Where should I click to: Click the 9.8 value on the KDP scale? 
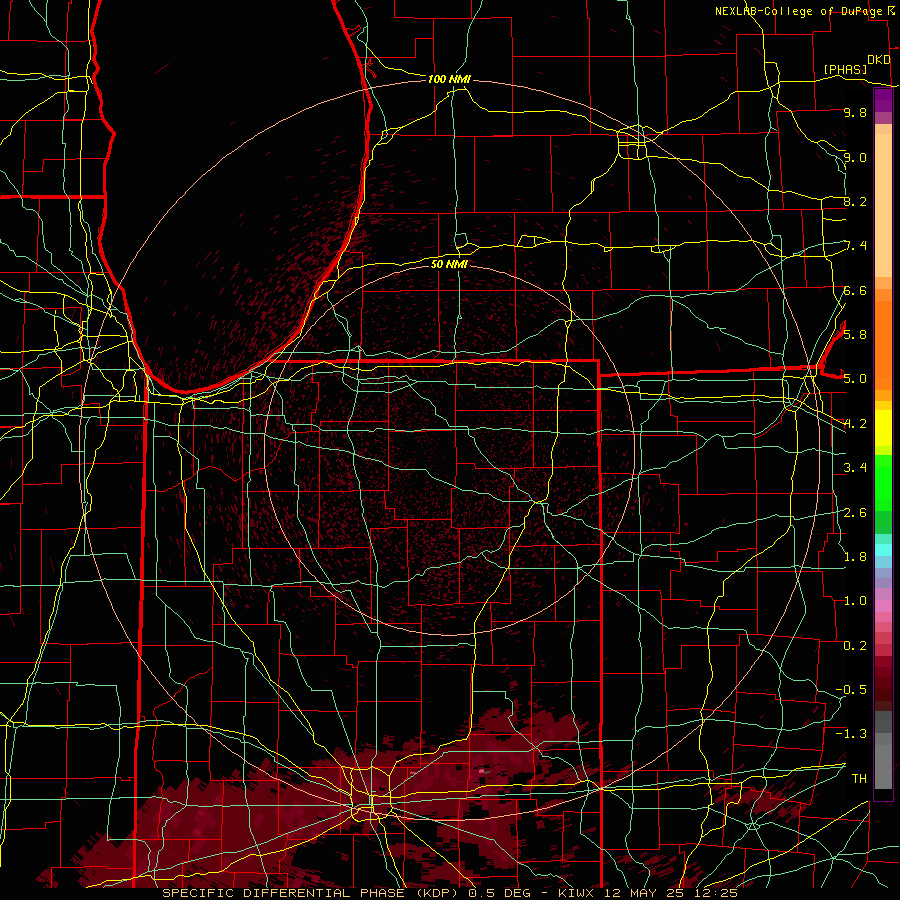pyautogui.click(x=855, y=113)
